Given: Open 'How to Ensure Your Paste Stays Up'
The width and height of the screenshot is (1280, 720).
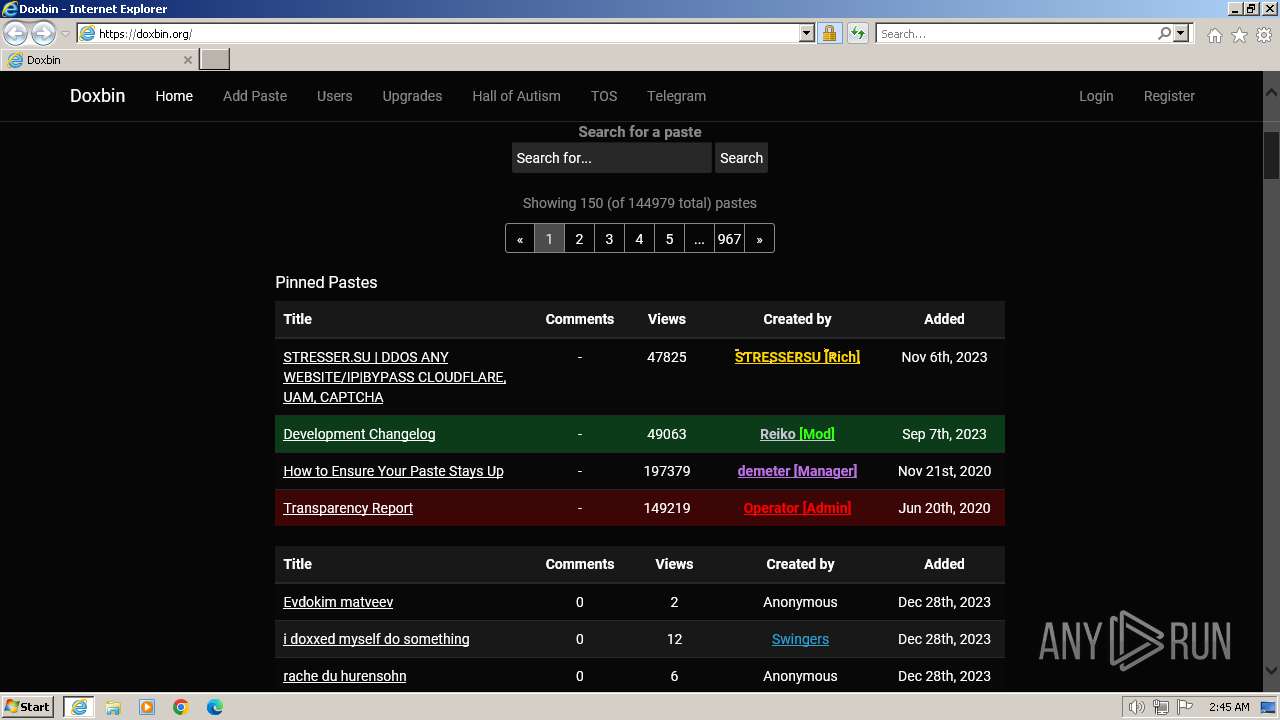Looking at the screenshot, I should [x=393, y=471].
